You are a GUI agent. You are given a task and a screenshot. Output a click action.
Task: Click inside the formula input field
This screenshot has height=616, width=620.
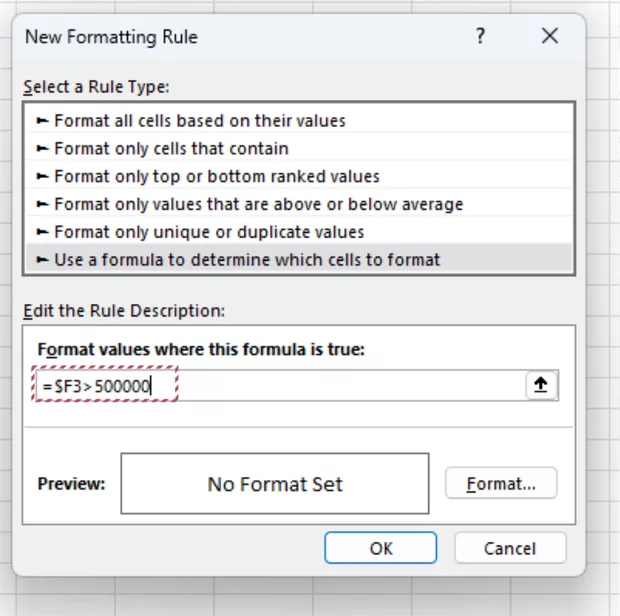(x=340, y=386)
